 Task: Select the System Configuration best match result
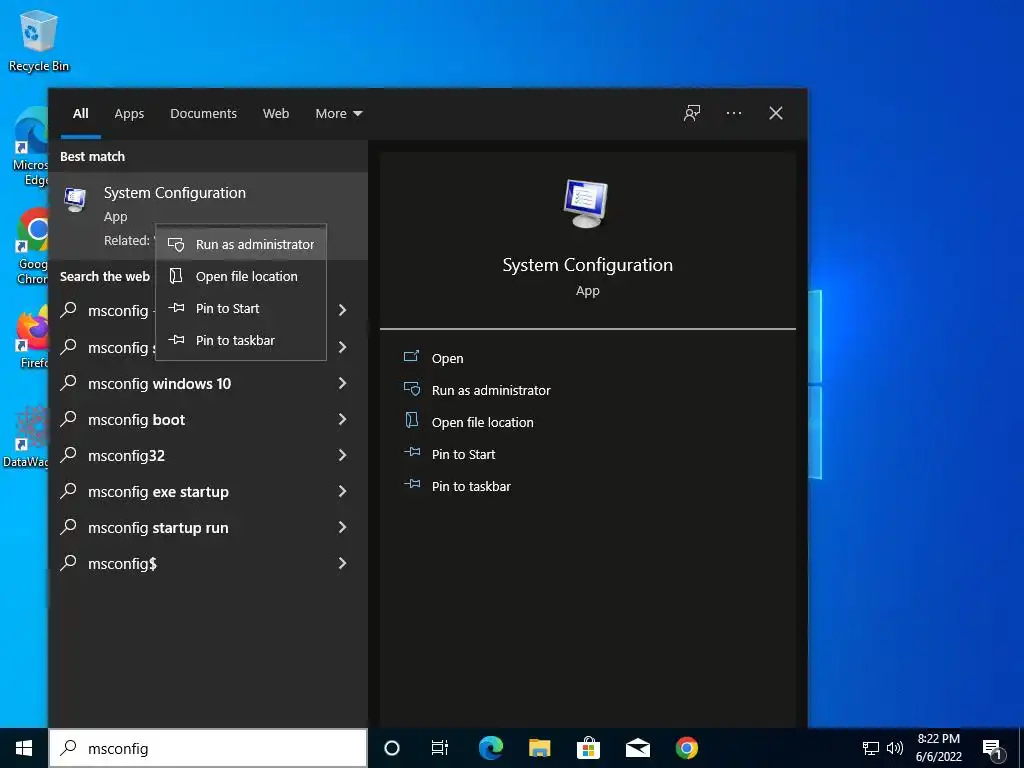tap(208, 216)
